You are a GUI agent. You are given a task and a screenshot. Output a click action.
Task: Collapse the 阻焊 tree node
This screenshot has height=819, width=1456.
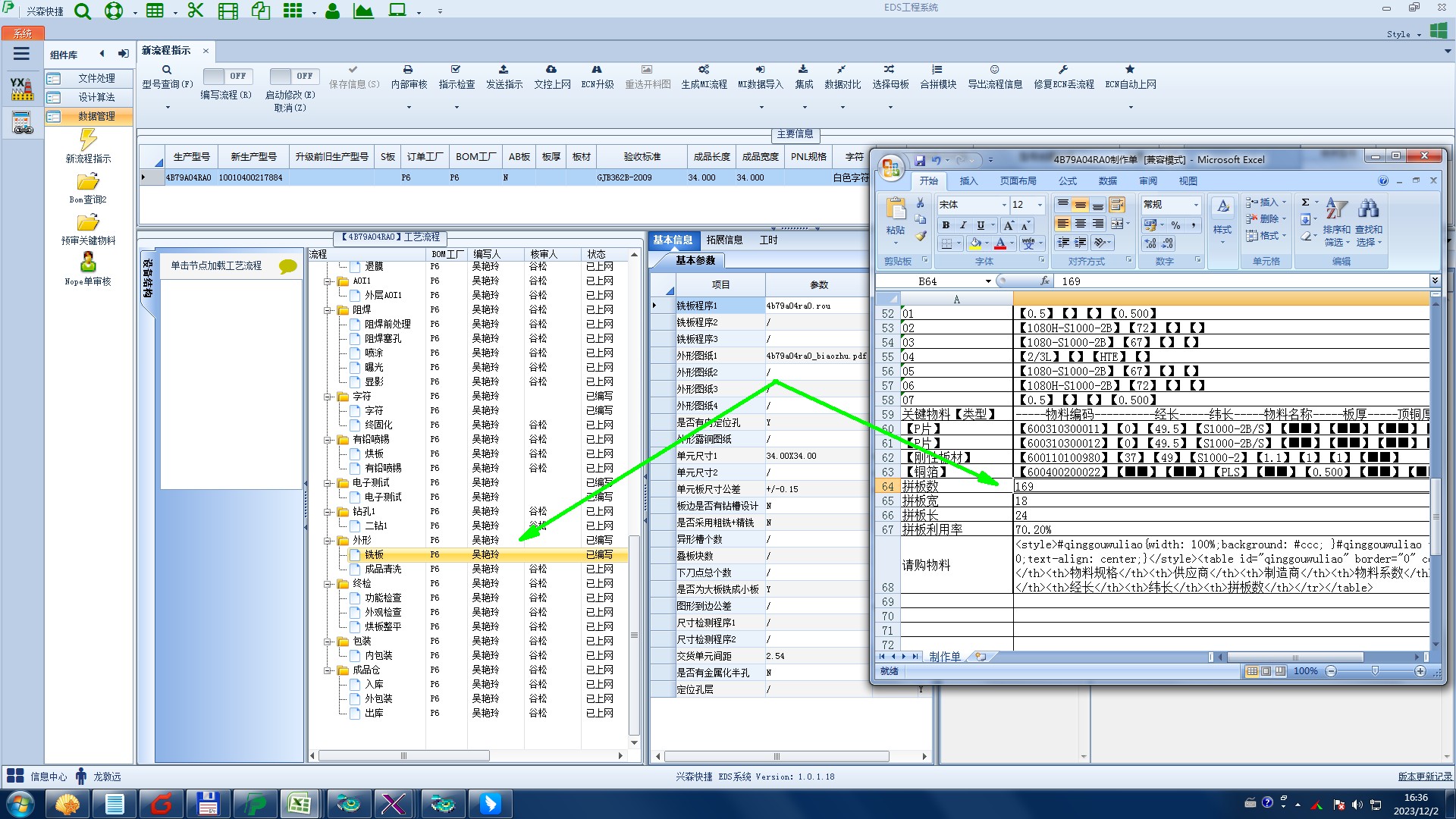pyautogui.click(x=328, y=310)
